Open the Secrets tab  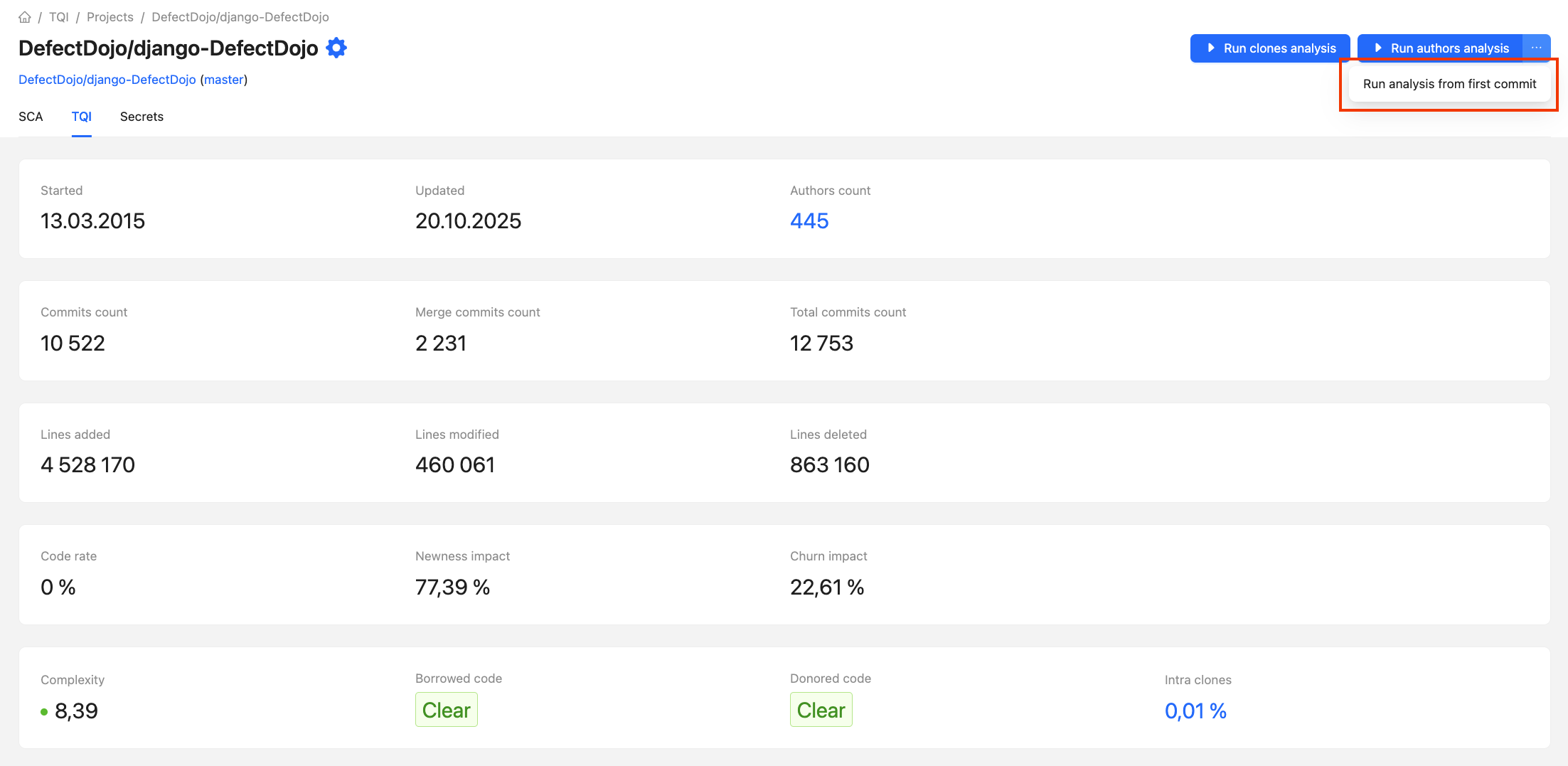(142, 117)
